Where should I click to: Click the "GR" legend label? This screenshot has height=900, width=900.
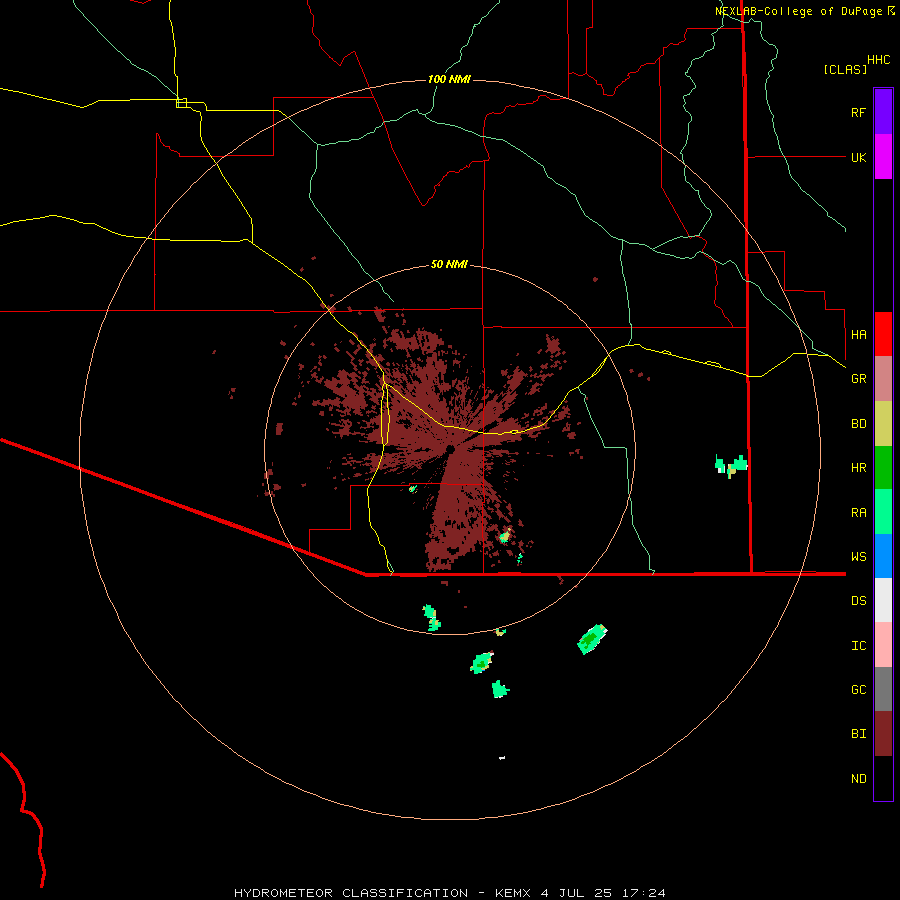tap(859, 379)
